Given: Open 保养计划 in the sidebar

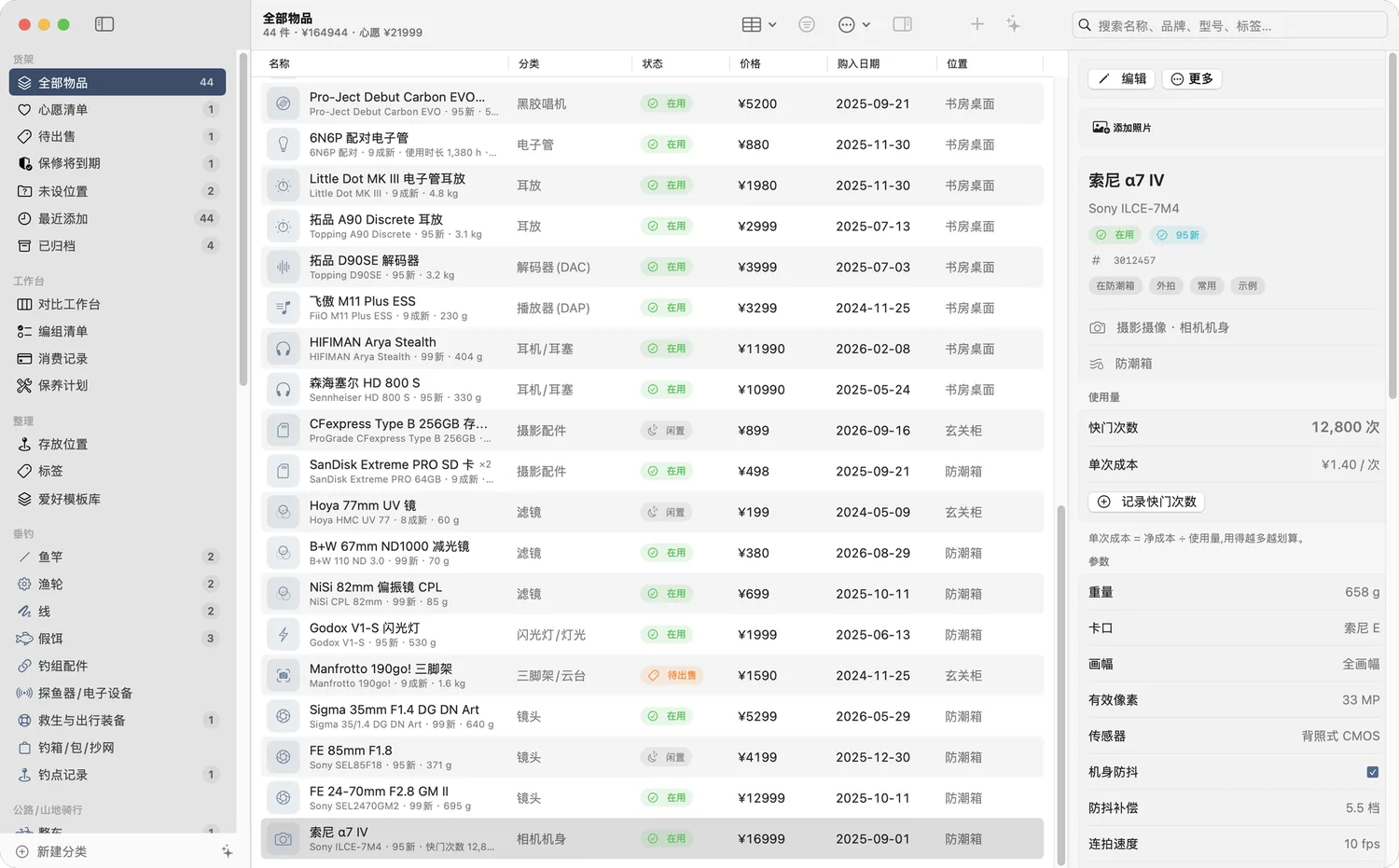Looking at the screenshot, I should click(118, 385).
